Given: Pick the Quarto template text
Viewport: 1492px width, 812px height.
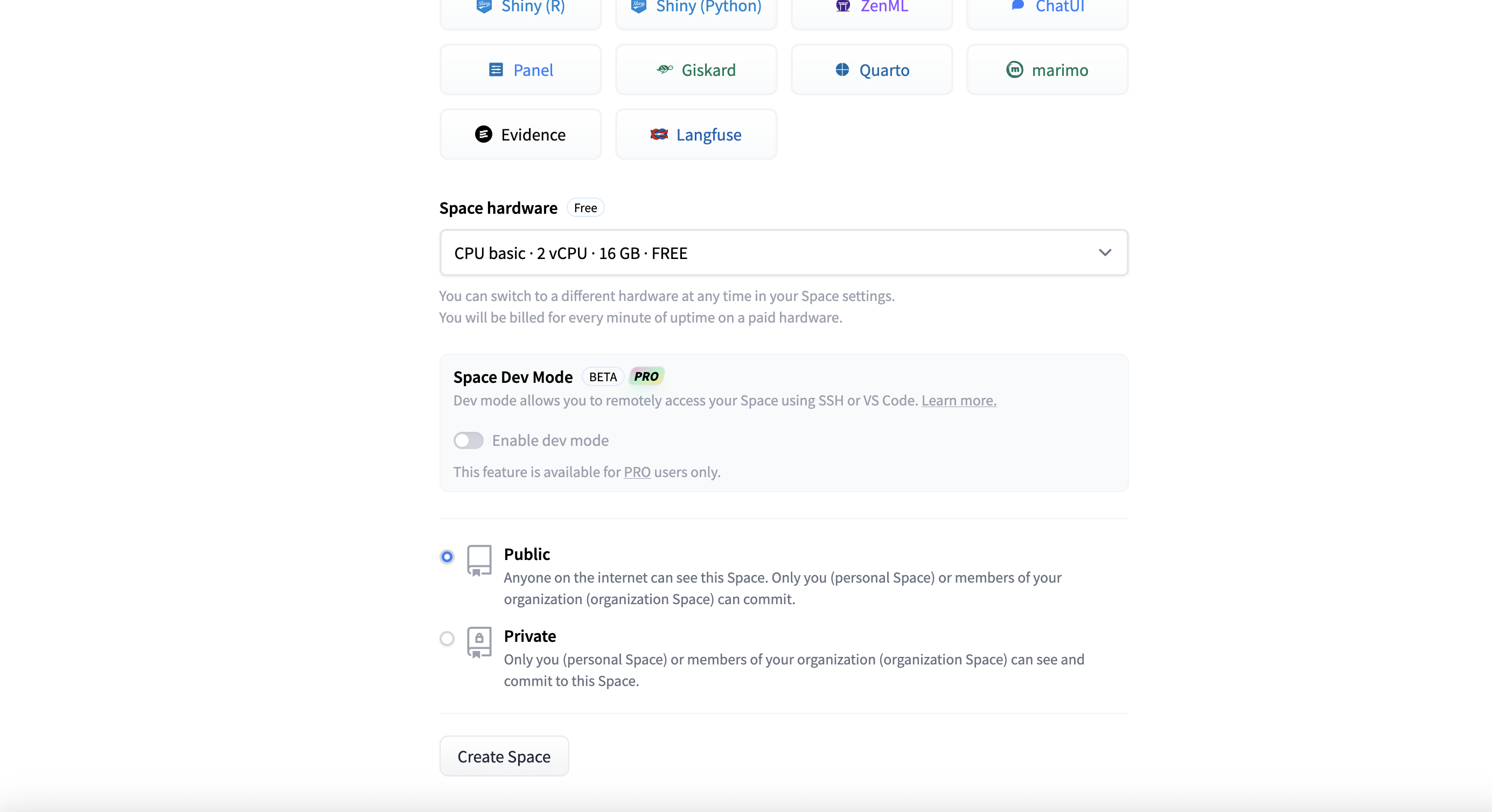Looking at the screenshot, I should click(884, 71).
